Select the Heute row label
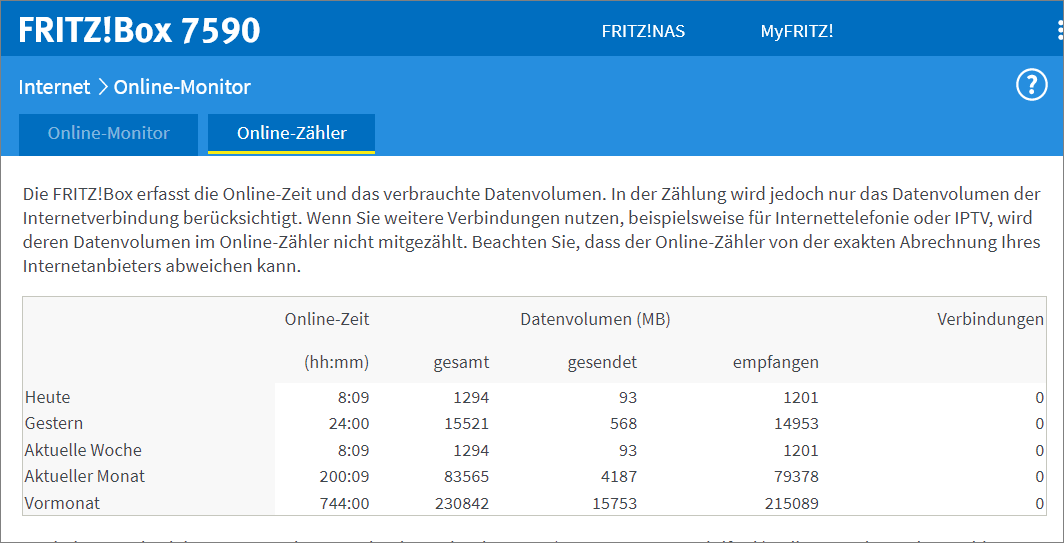This screenshot has width=1064, height=543. (48, 397)
